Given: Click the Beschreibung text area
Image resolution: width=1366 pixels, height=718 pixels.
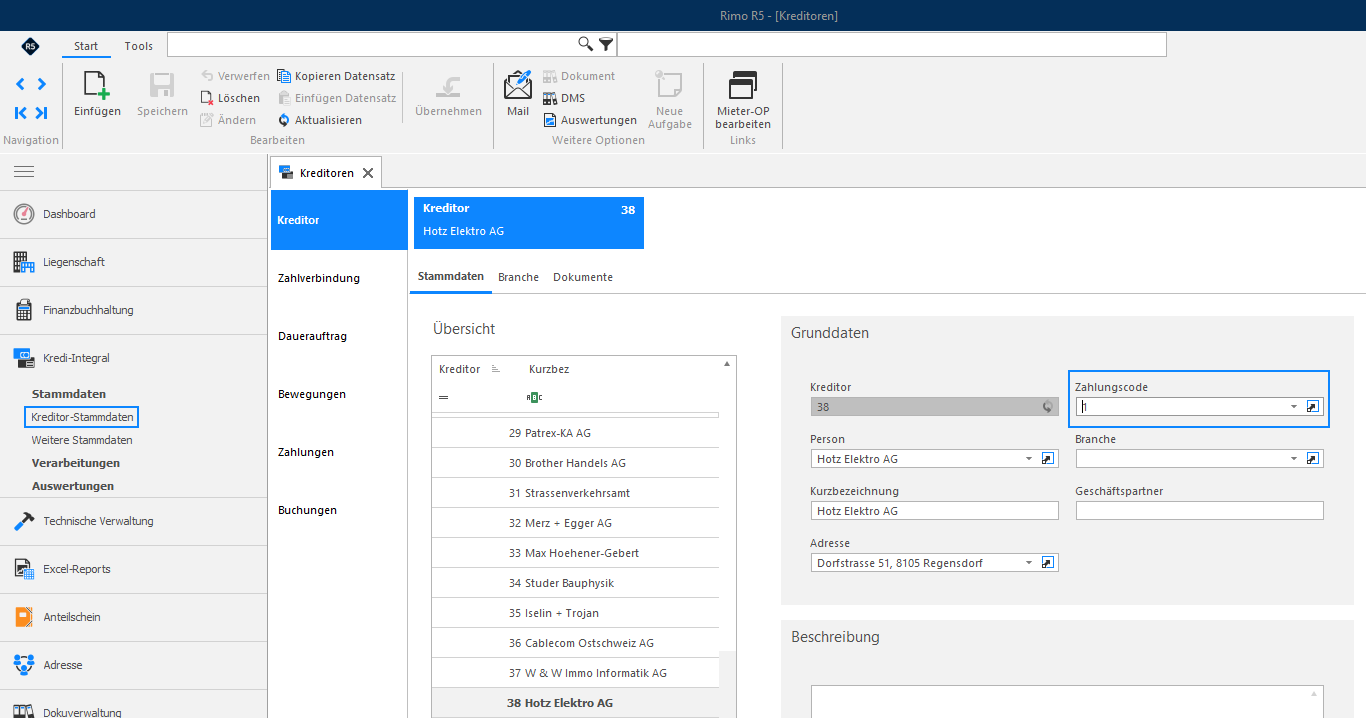Looking at the screenshot, I should click(x=1067, y=702).
